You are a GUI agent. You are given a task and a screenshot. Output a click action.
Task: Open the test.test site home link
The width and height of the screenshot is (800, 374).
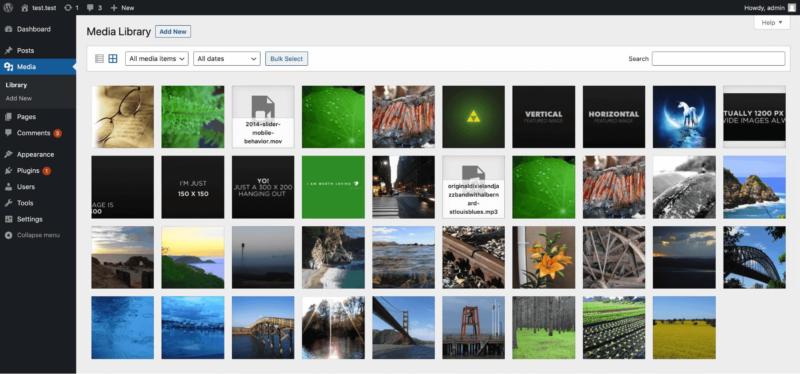(39, 8)
